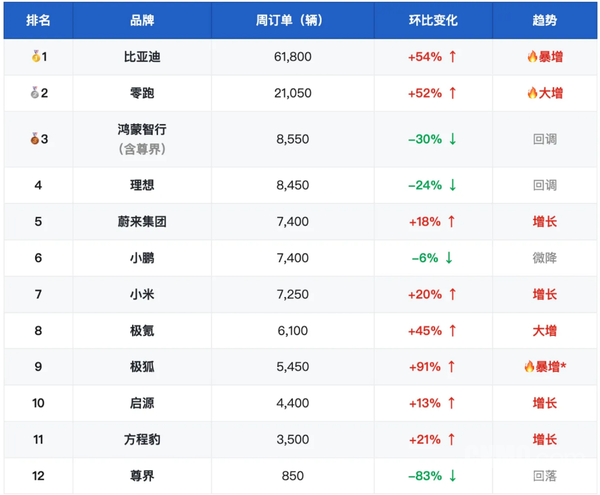
Task: Click the +52% change value
Action: (x=425, y=93)
